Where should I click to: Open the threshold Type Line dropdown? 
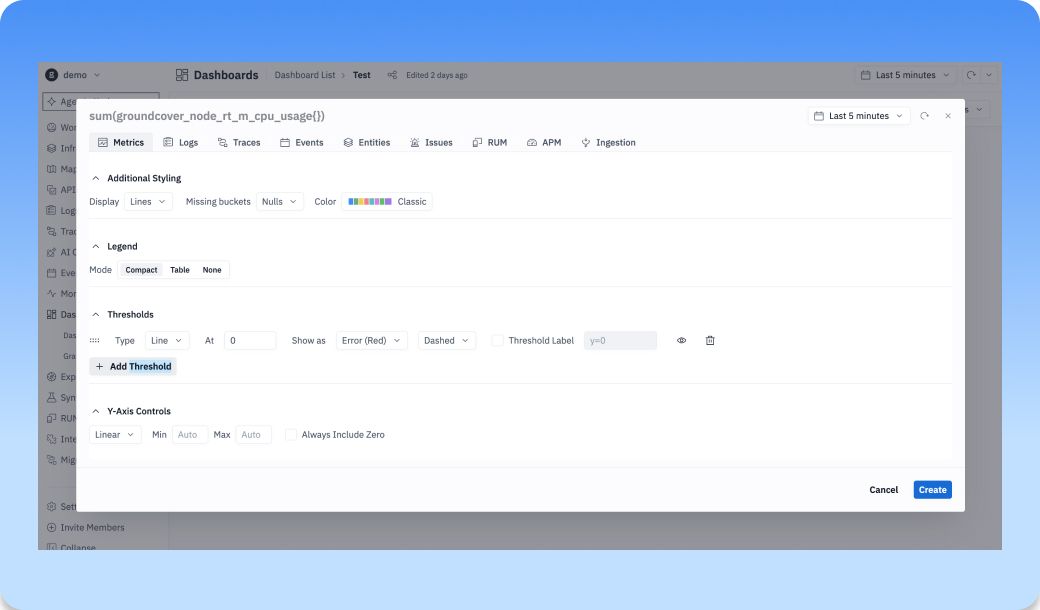click(167, 340)
